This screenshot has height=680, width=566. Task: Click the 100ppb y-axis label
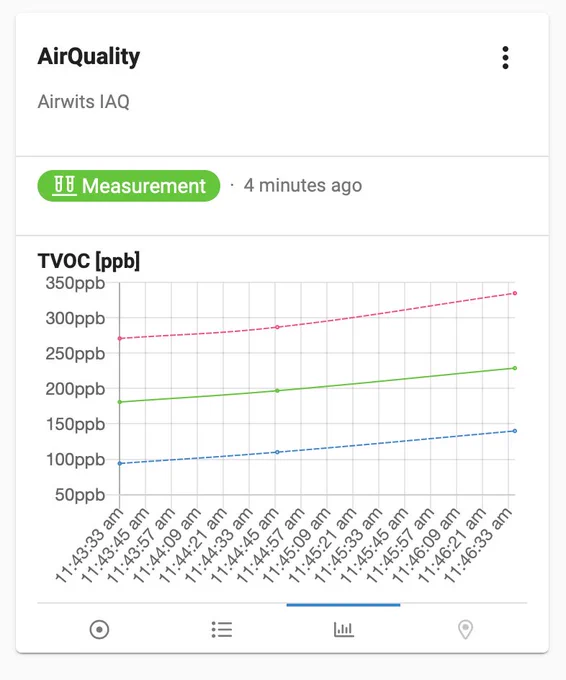(75, 459)
